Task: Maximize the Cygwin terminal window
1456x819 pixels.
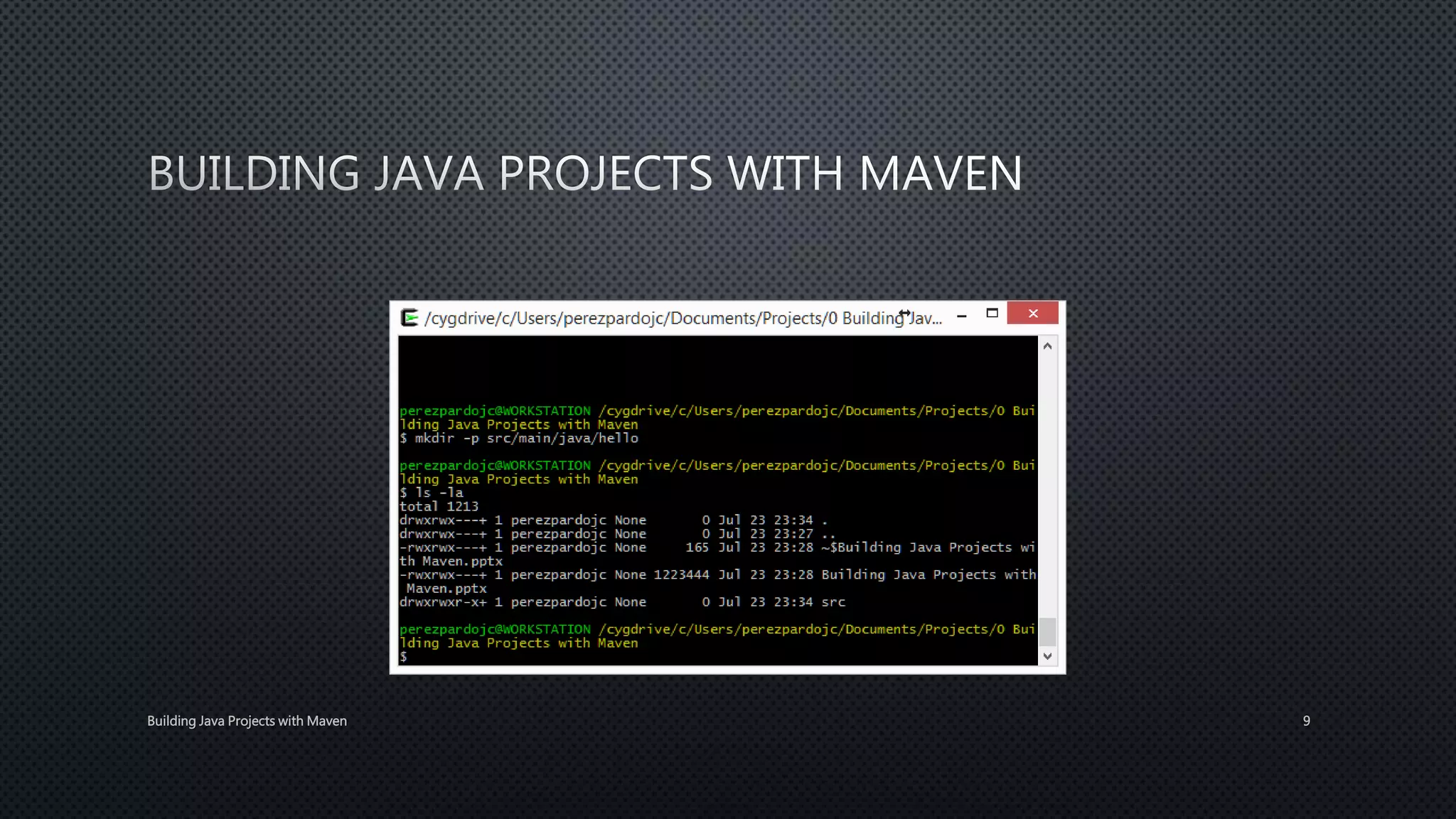Action: [x=992, y=314]
